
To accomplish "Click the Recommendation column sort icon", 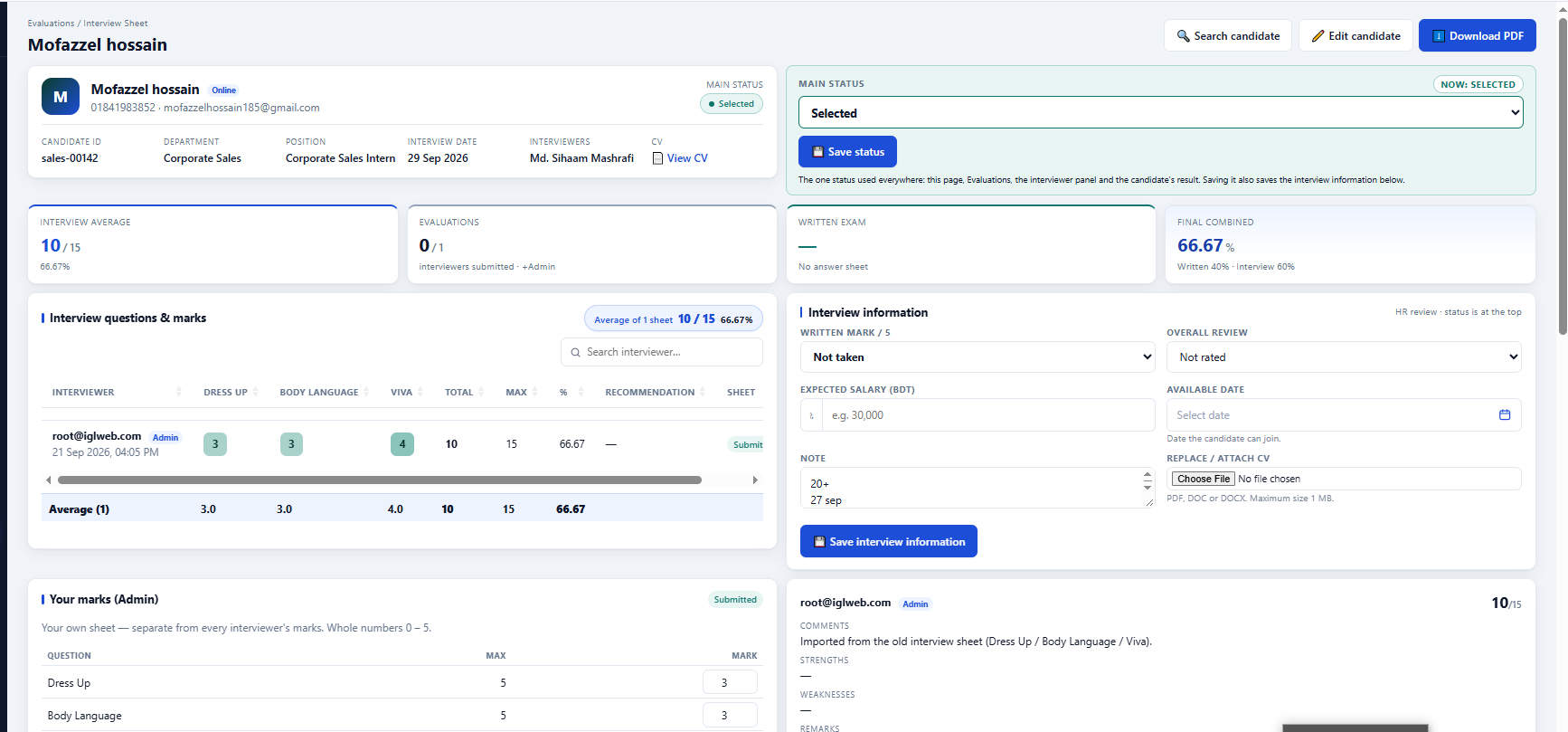I will 703,392.
